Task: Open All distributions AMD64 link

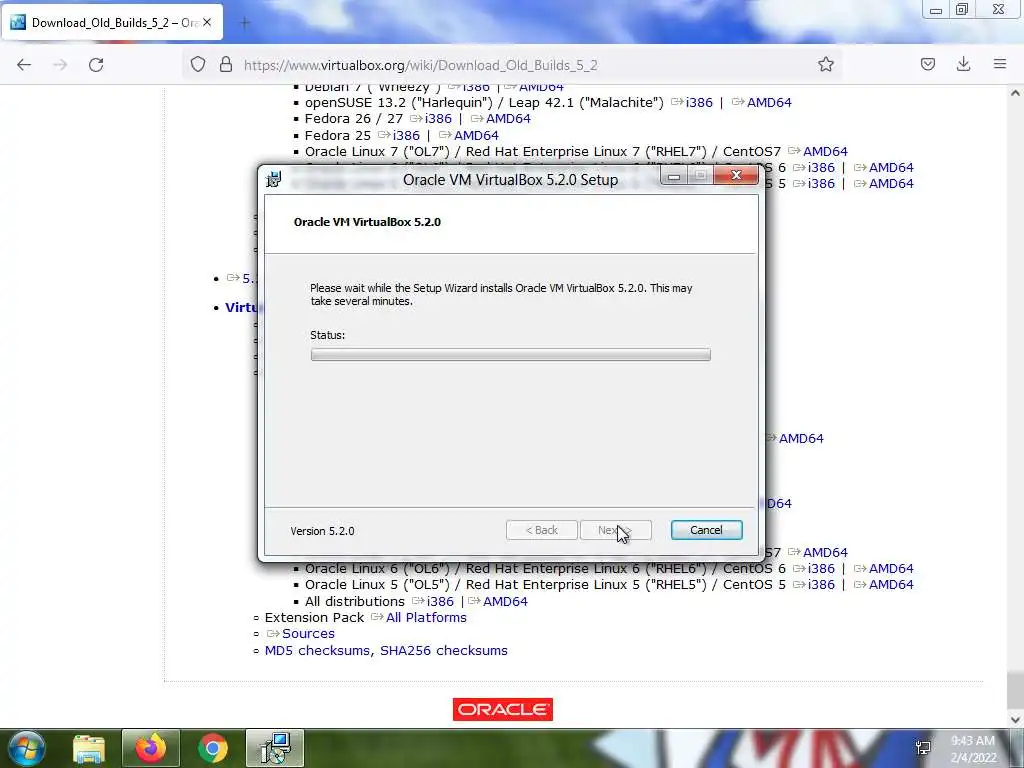Action: click(505, 601)
